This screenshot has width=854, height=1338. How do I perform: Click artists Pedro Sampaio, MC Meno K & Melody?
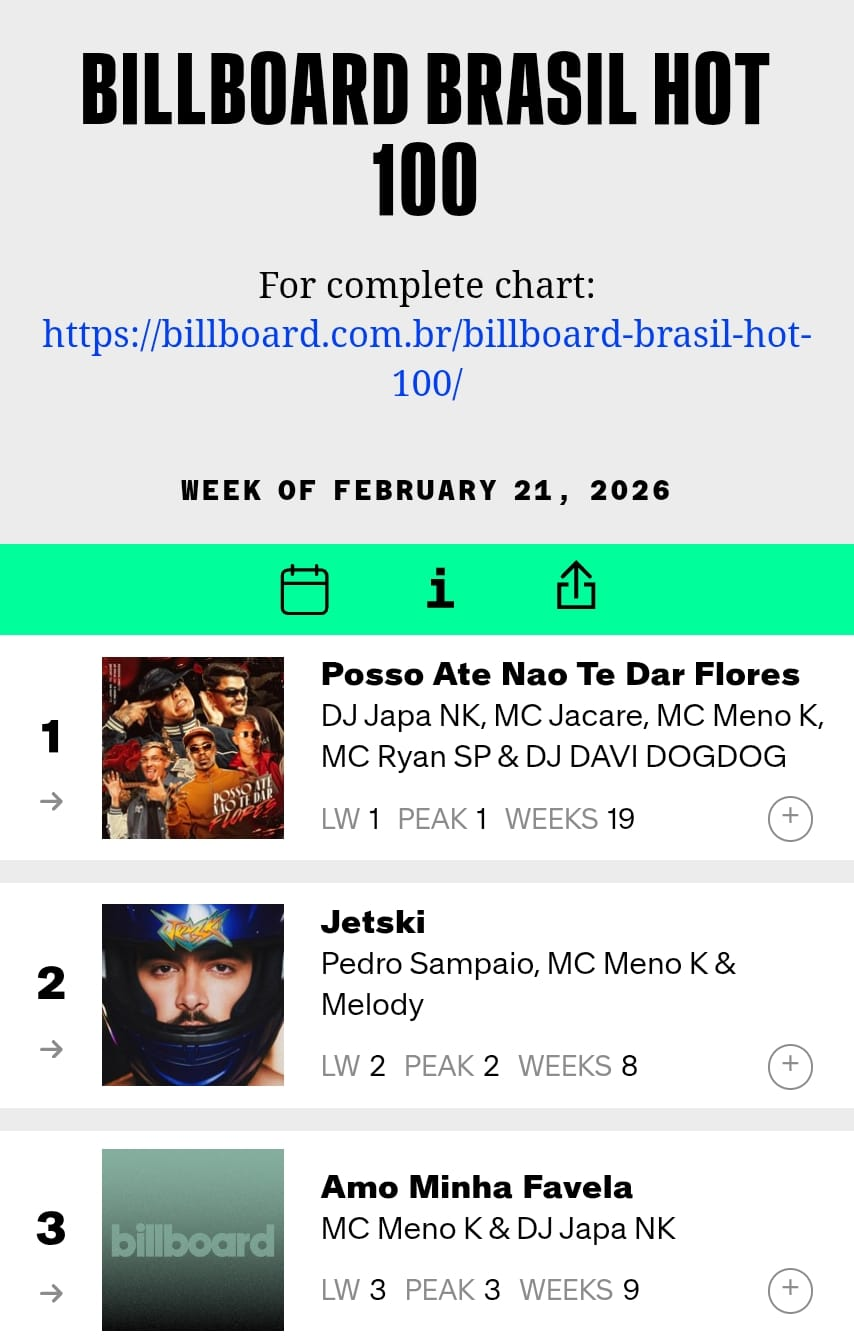click(x=528, y=983)
